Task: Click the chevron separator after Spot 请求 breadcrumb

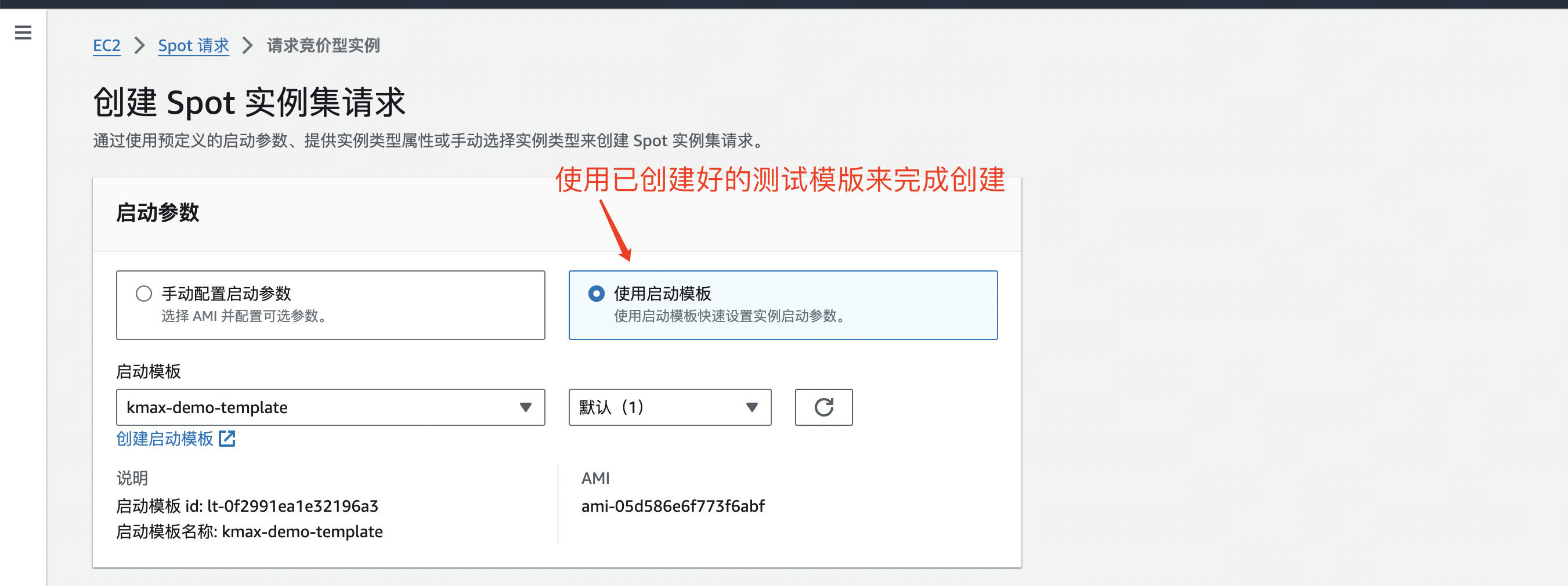Action: click(247, 46)
